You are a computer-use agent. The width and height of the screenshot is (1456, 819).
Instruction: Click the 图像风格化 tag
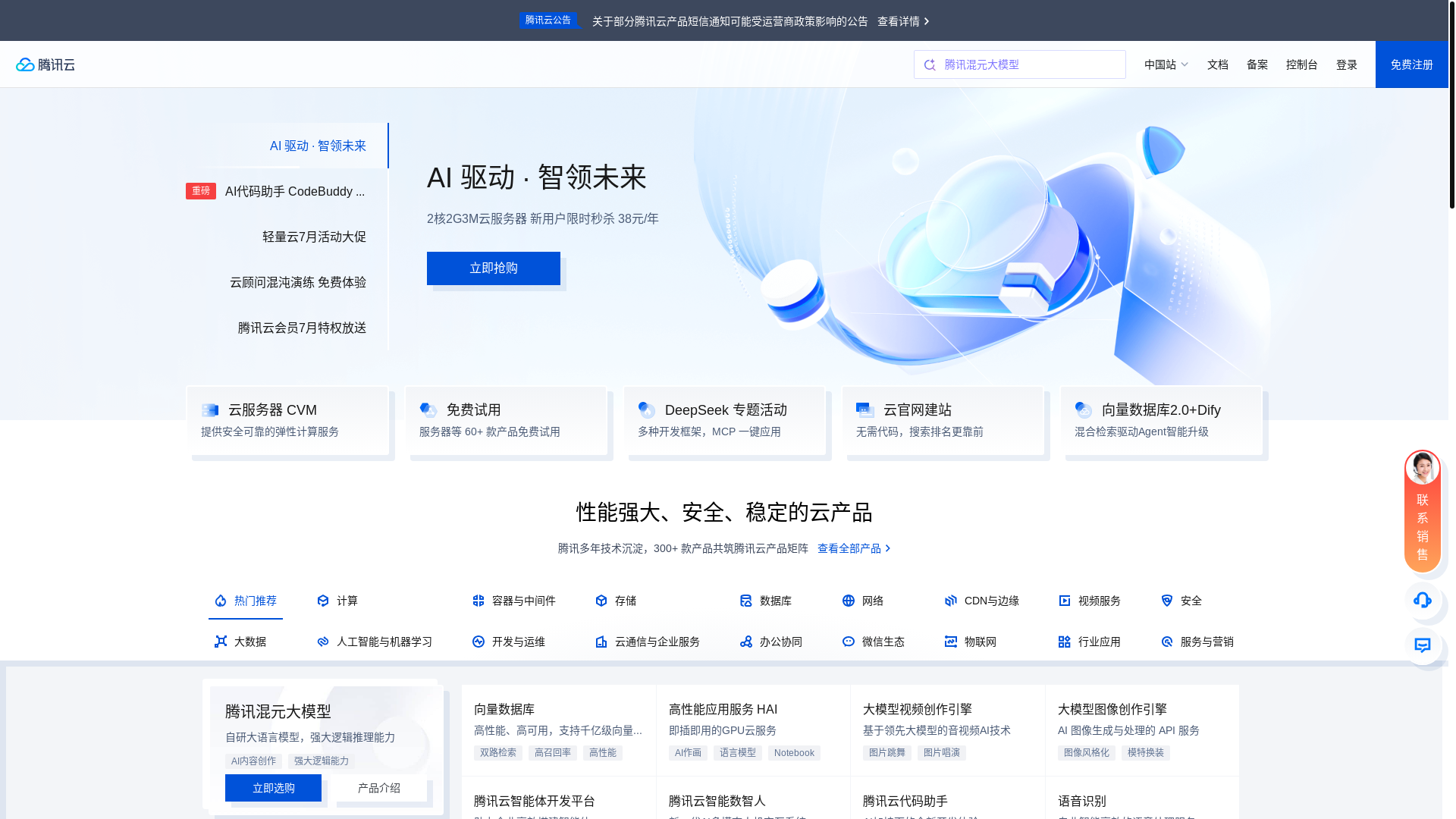(x=1087, y=753)
